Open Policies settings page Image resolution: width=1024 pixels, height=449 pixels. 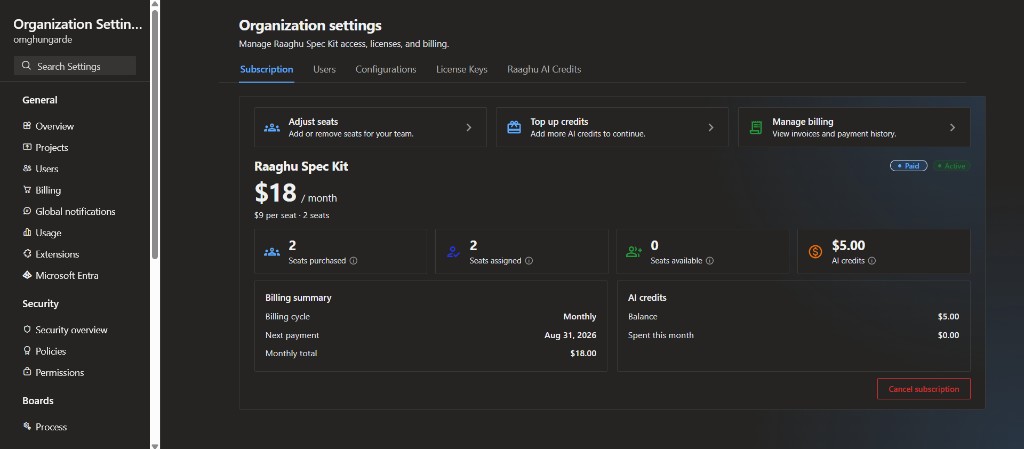tap(51, 351)
